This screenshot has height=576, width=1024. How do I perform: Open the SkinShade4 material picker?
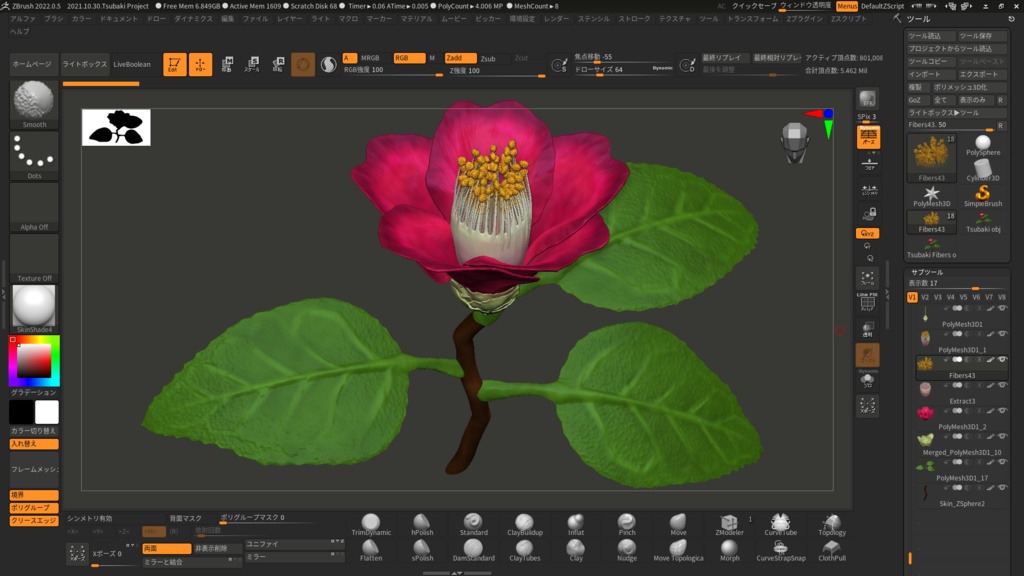click(x=34, y=309)
